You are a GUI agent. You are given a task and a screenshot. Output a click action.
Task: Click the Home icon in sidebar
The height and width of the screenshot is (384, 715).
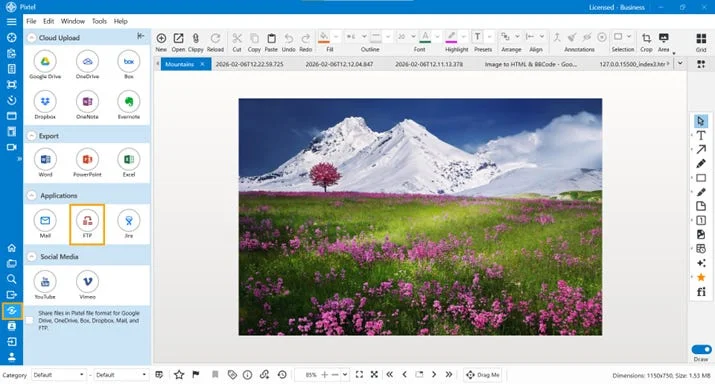[x=11, y=248]
